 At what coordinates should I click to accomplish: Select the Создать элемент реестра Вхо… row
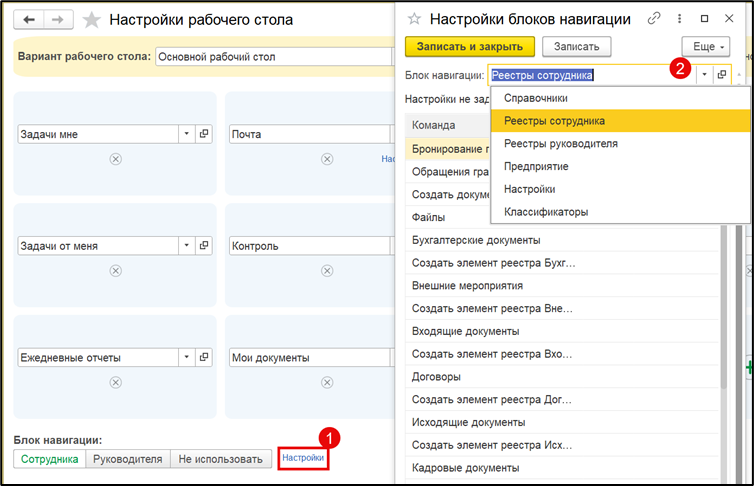click(x=562, y=354)
